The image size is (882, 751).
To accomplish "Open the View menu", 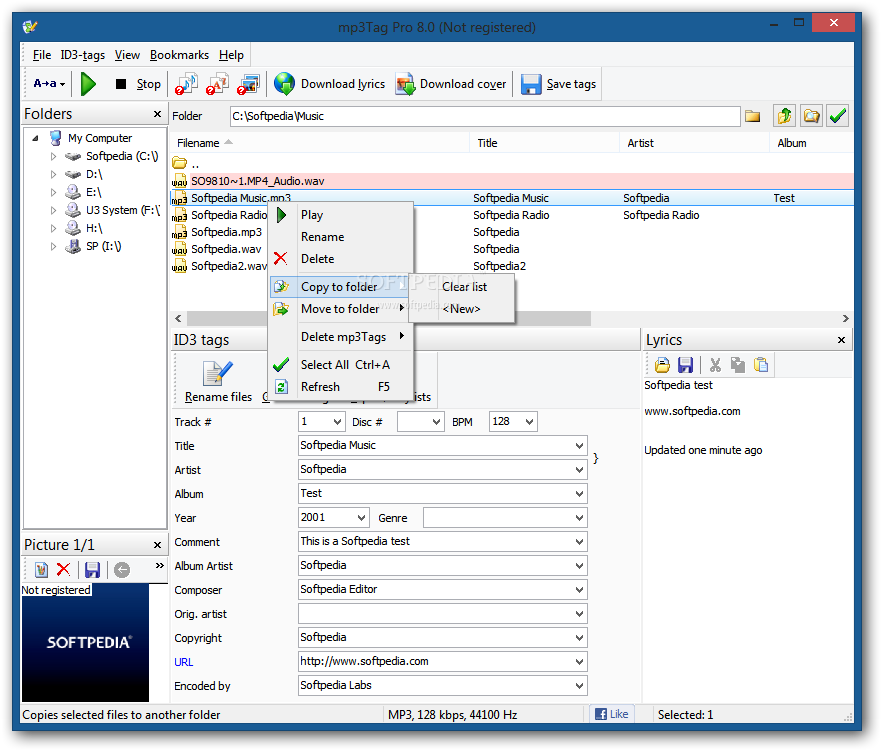I will tap(127, 55).
